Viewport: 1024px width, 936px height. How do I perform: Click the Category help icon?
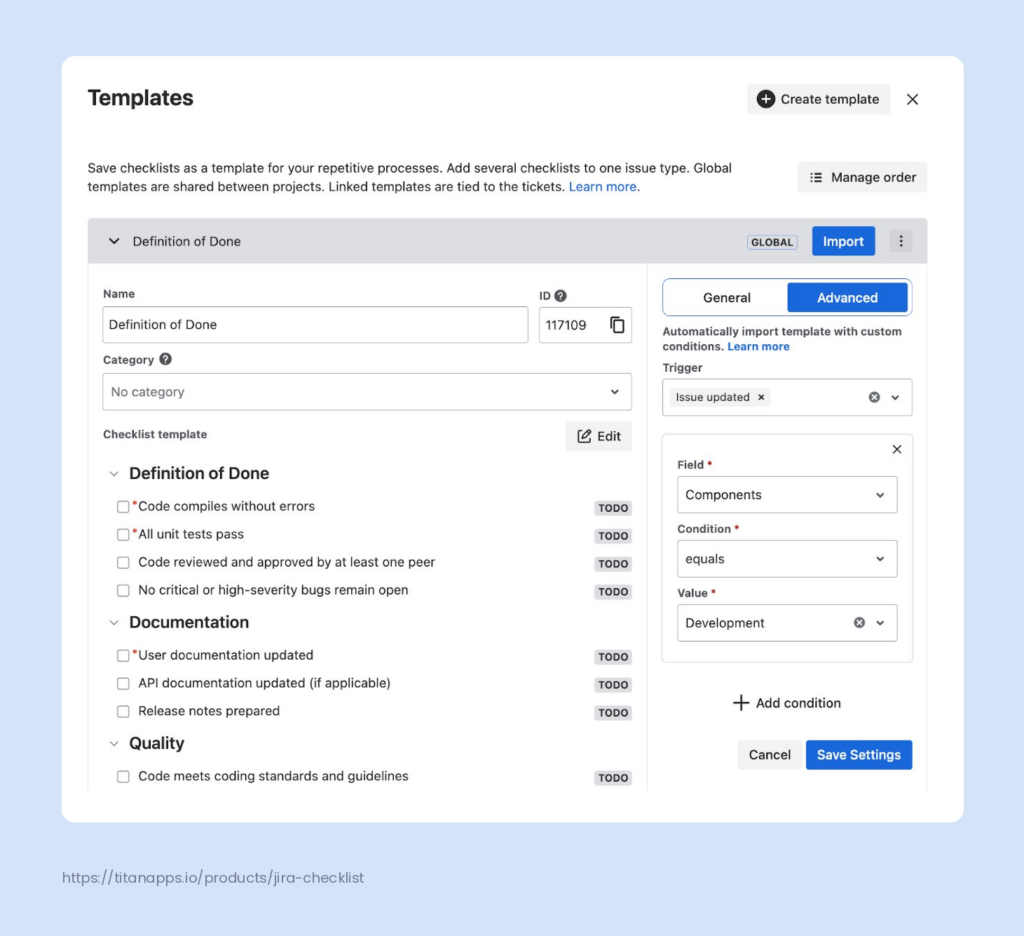coord(165,359)
